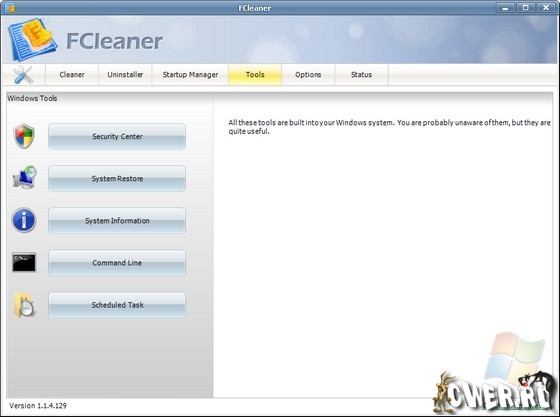Click the Version 1.1.4.129 status text
Screen dimensions: 560x417
(38, 406)
